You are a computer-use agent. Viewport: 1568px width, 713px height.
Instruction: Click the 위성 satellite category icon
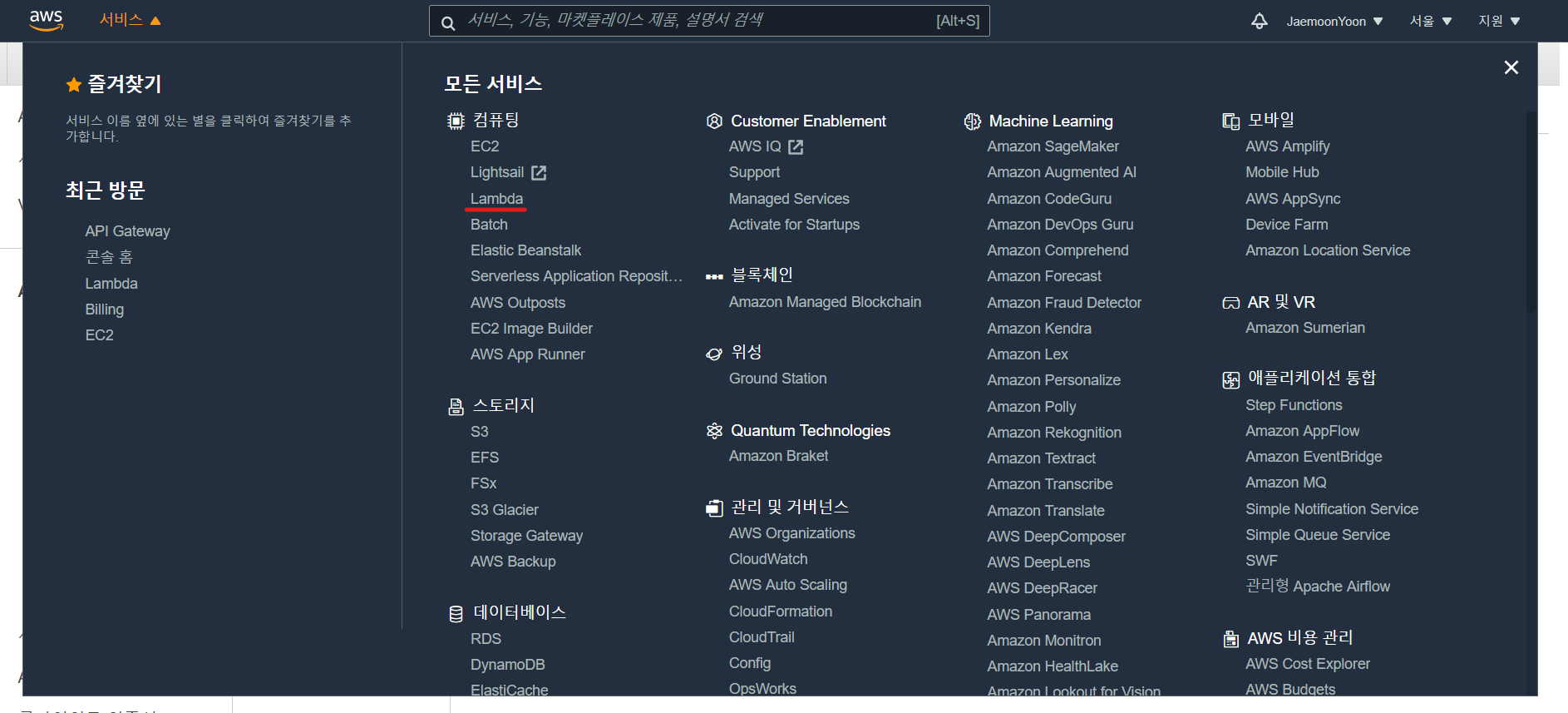[x=714, y=354]
